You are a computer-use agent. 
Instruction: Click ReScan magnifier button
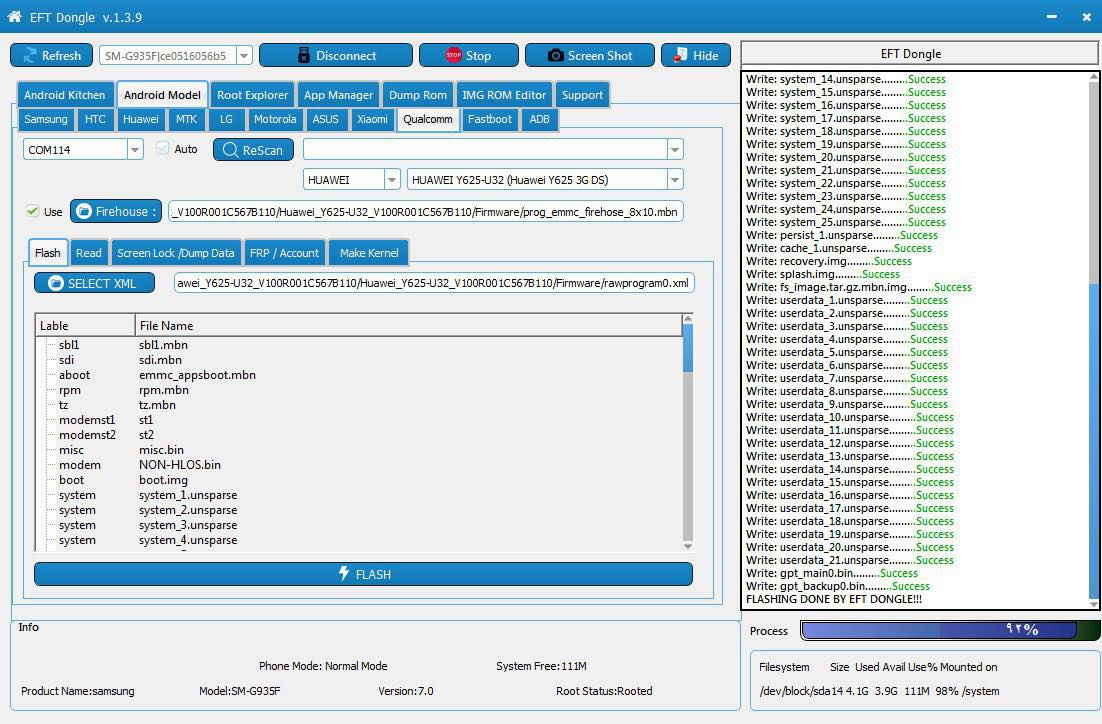coord(253,150)
